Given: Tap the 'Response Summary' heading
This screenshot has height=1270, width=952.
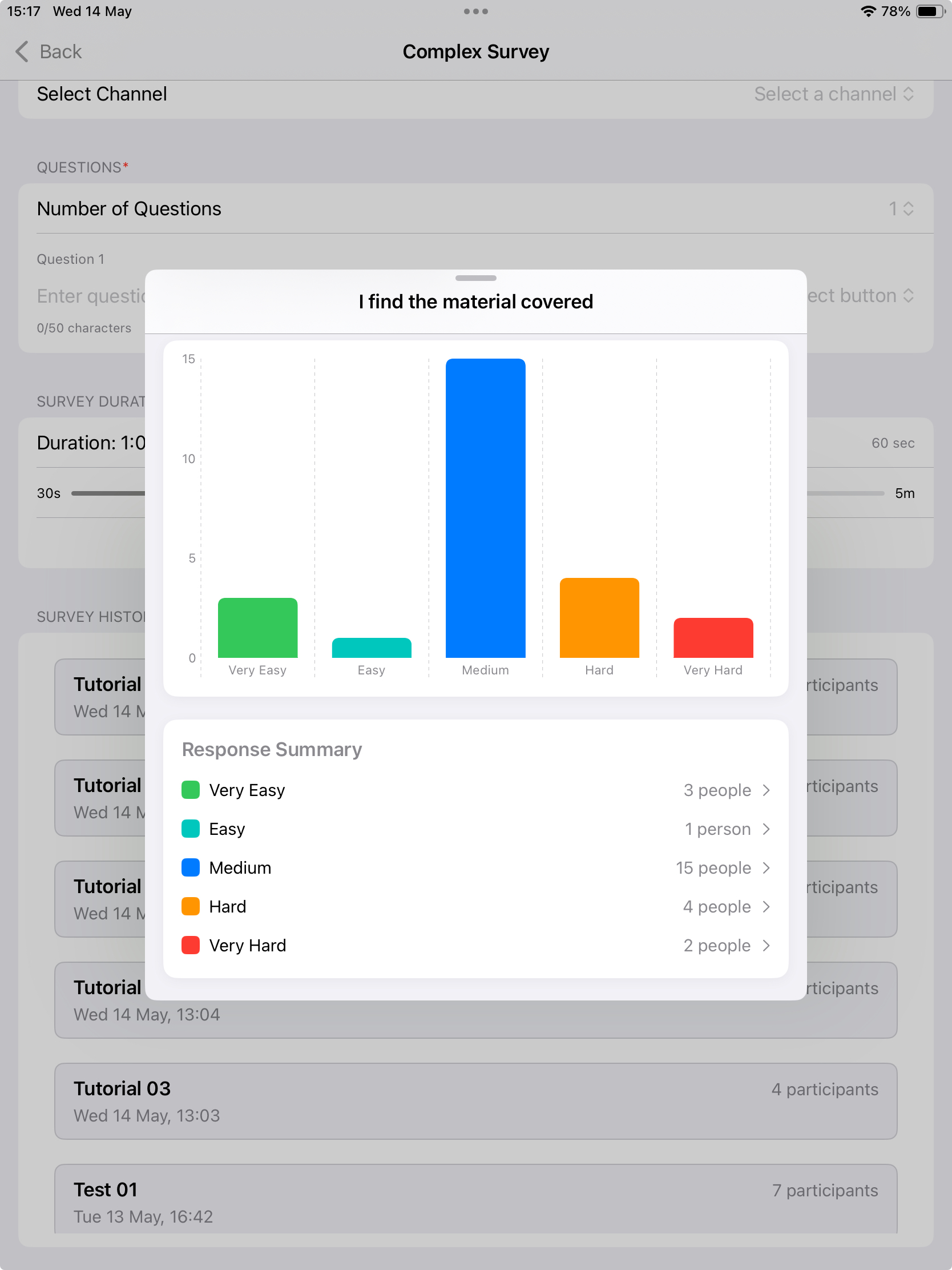Looking at the screenshot, I should click(272, 750).
